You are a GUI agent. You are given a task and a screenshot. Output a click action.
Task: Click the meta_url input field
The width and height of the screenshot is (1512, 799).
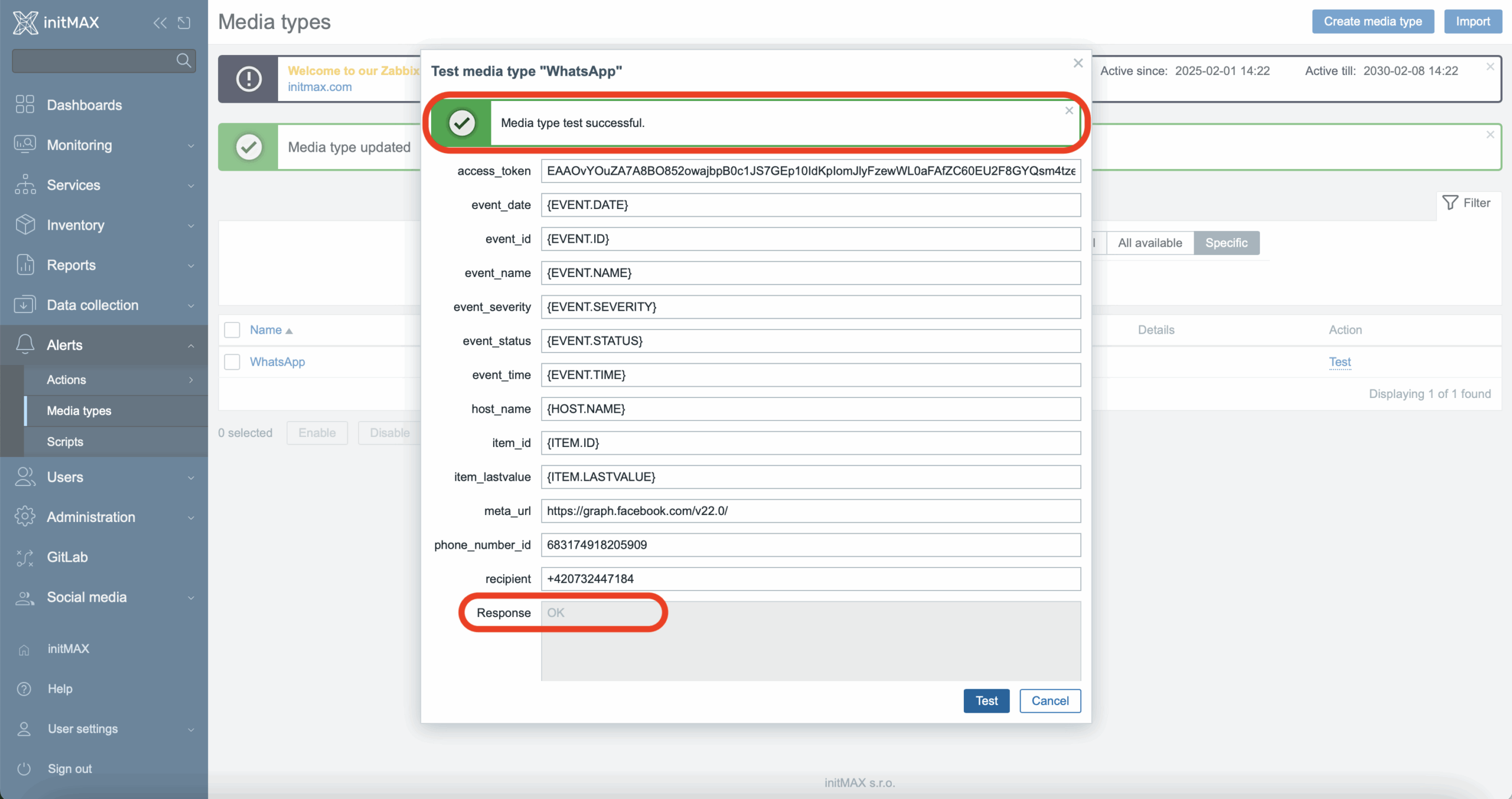coord(811,511)
